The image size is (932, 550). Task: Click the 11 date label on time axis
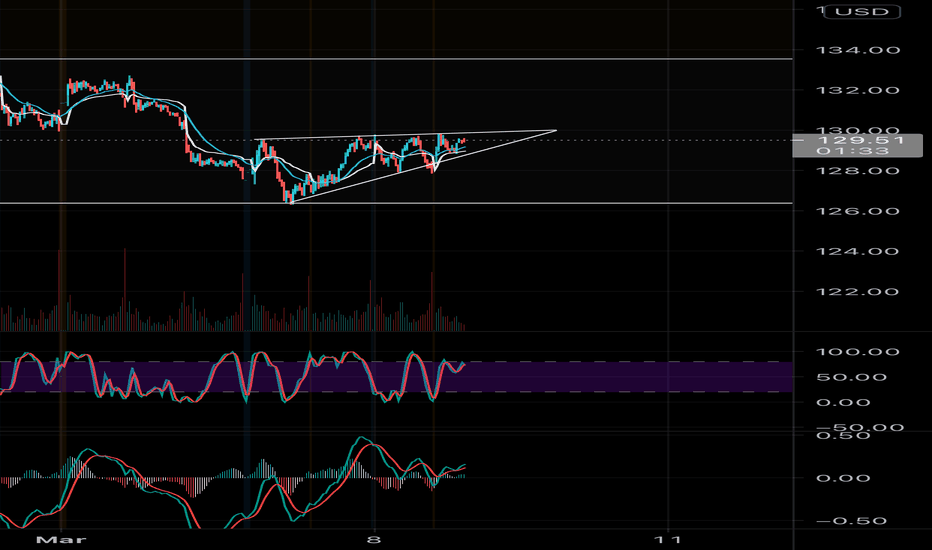(x=667, y=540)
